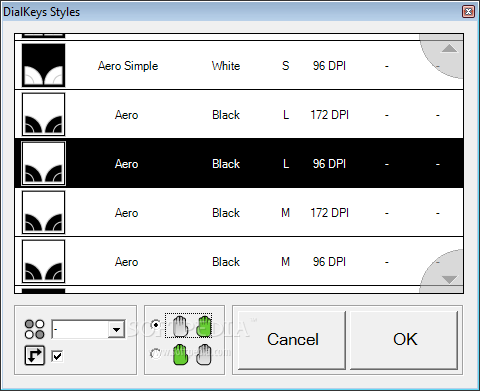Click the green left hand icon, bottom row
Viewport: 480px width, 391px height.
pyautogui.click(x=180, y=354)
